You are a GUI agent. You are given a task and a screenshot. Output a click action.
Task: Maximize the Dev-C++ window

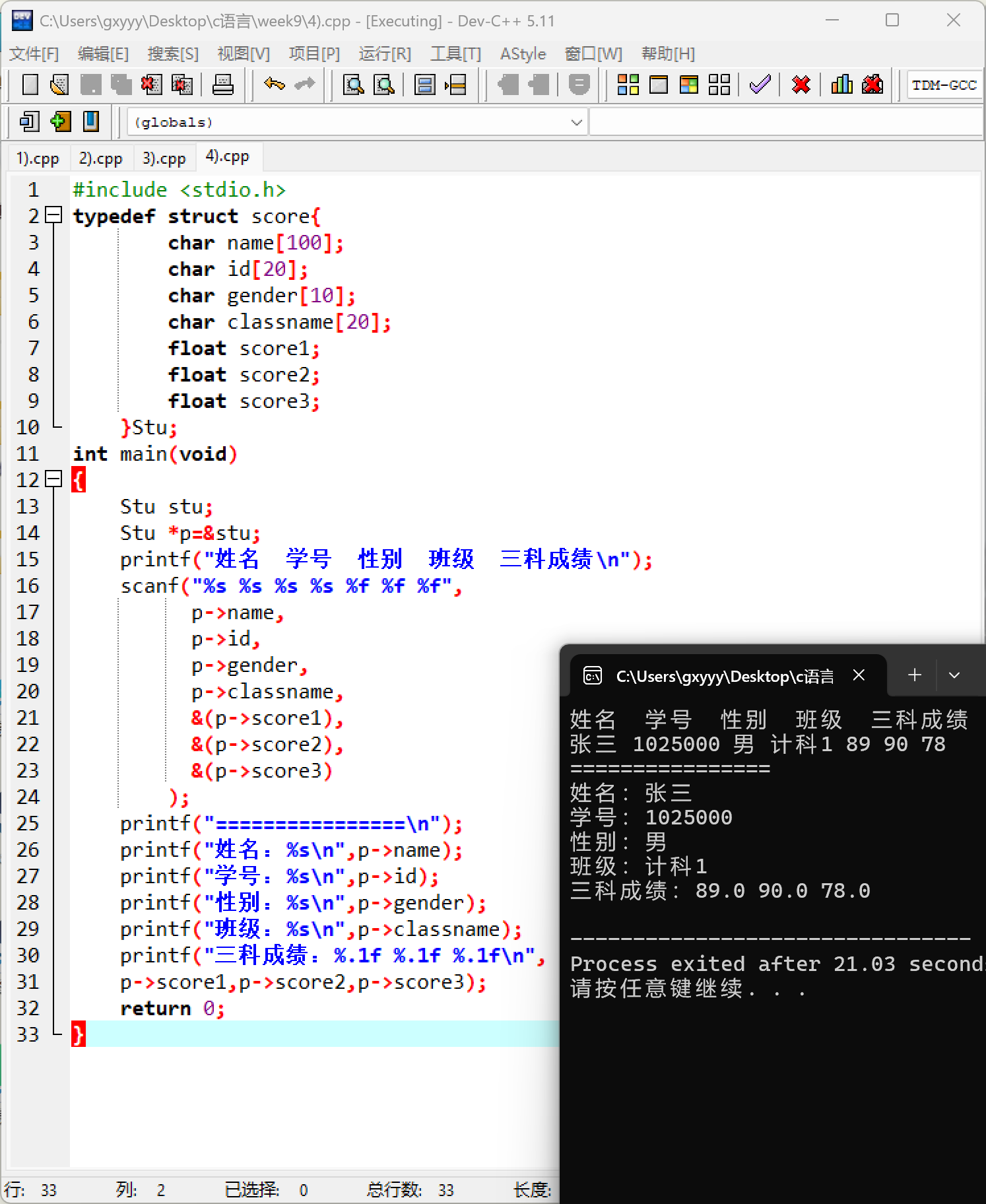[892, 20]
